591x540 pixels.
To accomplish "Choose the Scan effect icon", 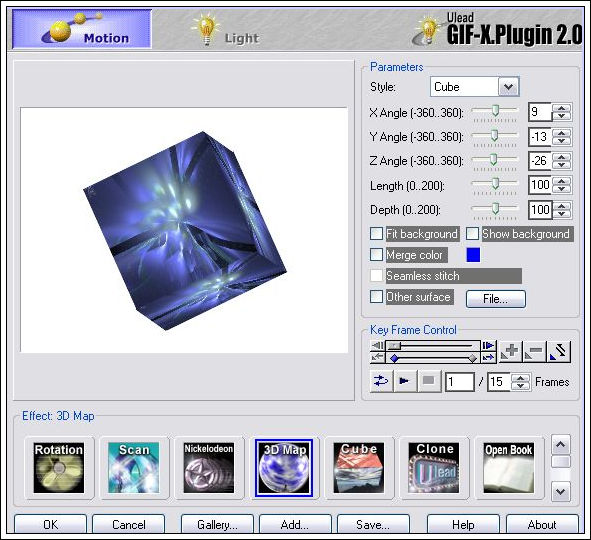I will (134, 468).
